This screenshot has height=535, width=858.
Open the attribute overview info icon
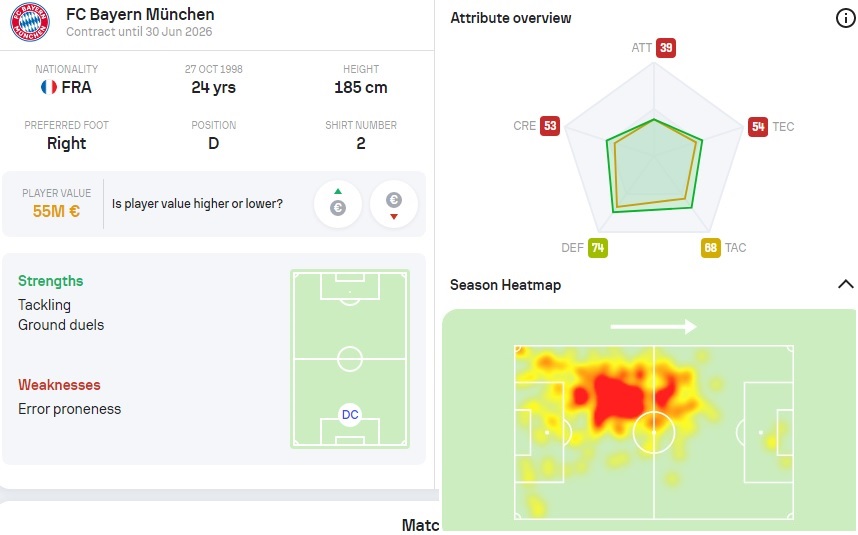(x=844, y=18)
